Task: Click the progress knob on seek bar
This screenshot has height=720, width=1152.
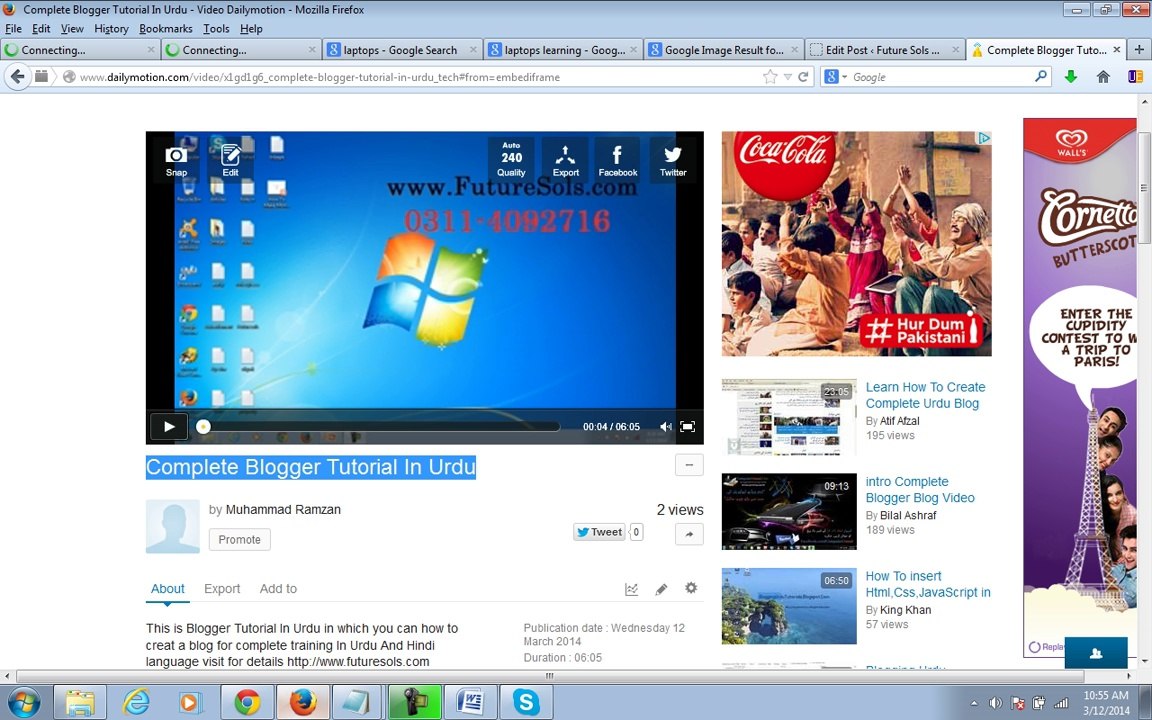Action: [x=204, y=427]
